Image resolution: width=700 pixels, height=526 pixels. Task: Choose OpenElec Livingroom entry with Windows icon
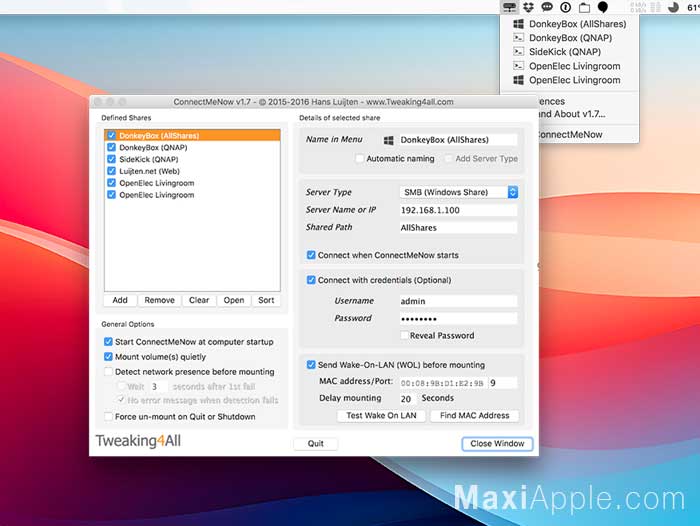point(570,80)
